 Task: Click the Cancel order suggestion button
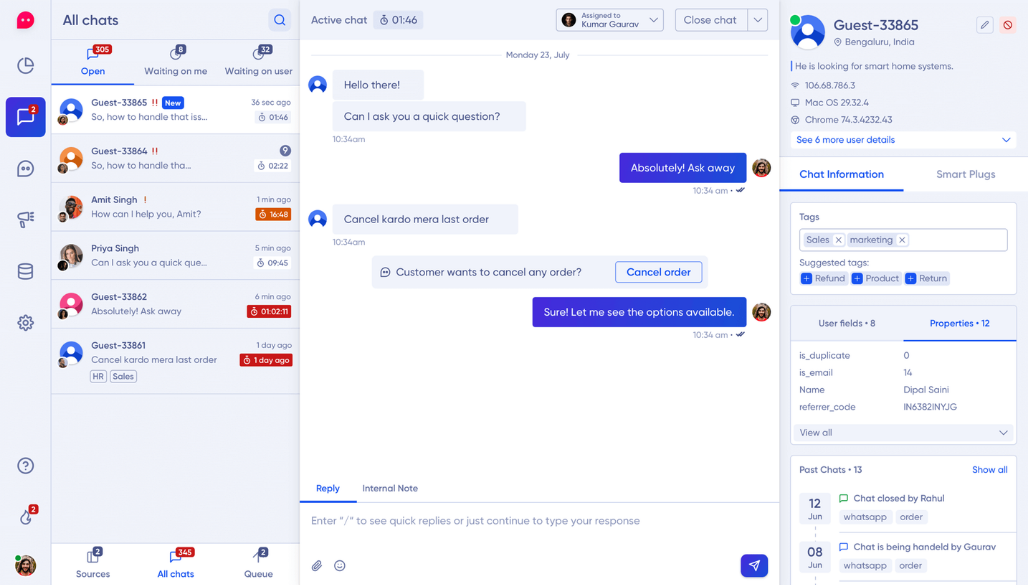pyautogui.click(x=658, y=272)
